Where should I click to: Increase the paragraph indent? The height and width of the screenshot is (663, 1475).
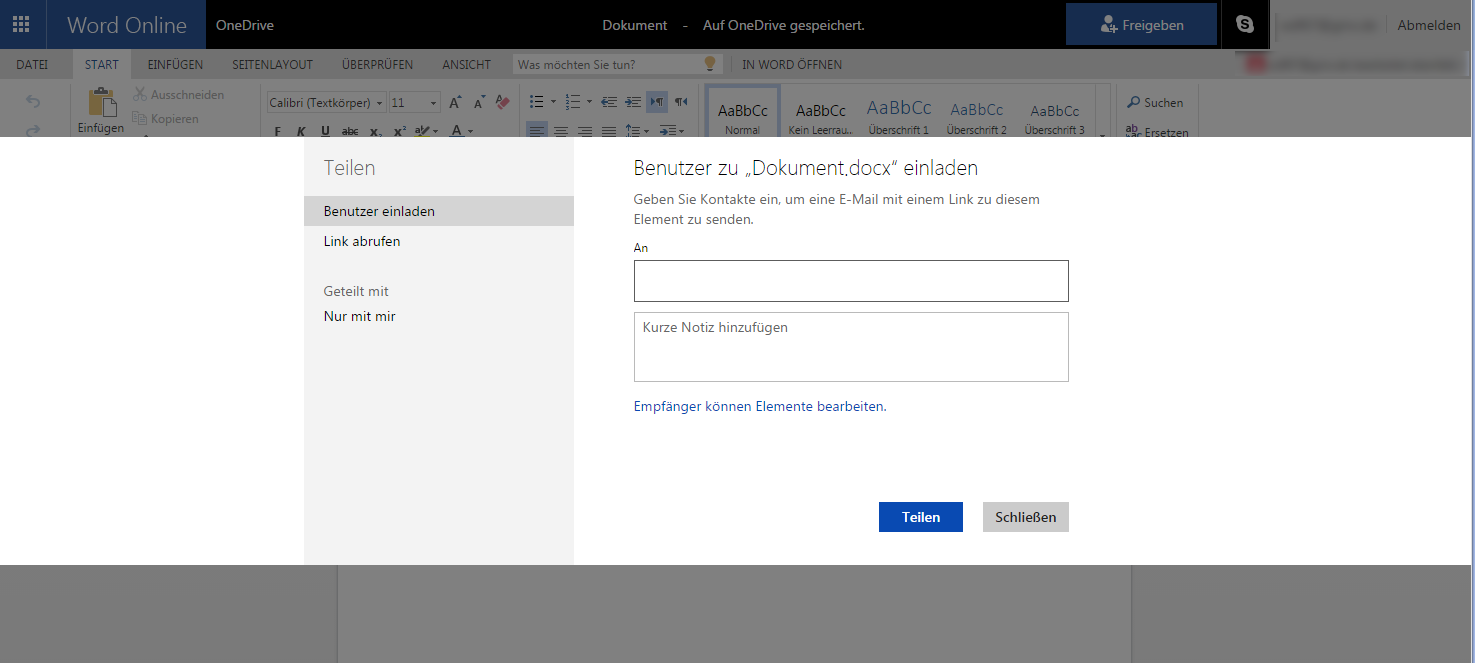[633, 102]
